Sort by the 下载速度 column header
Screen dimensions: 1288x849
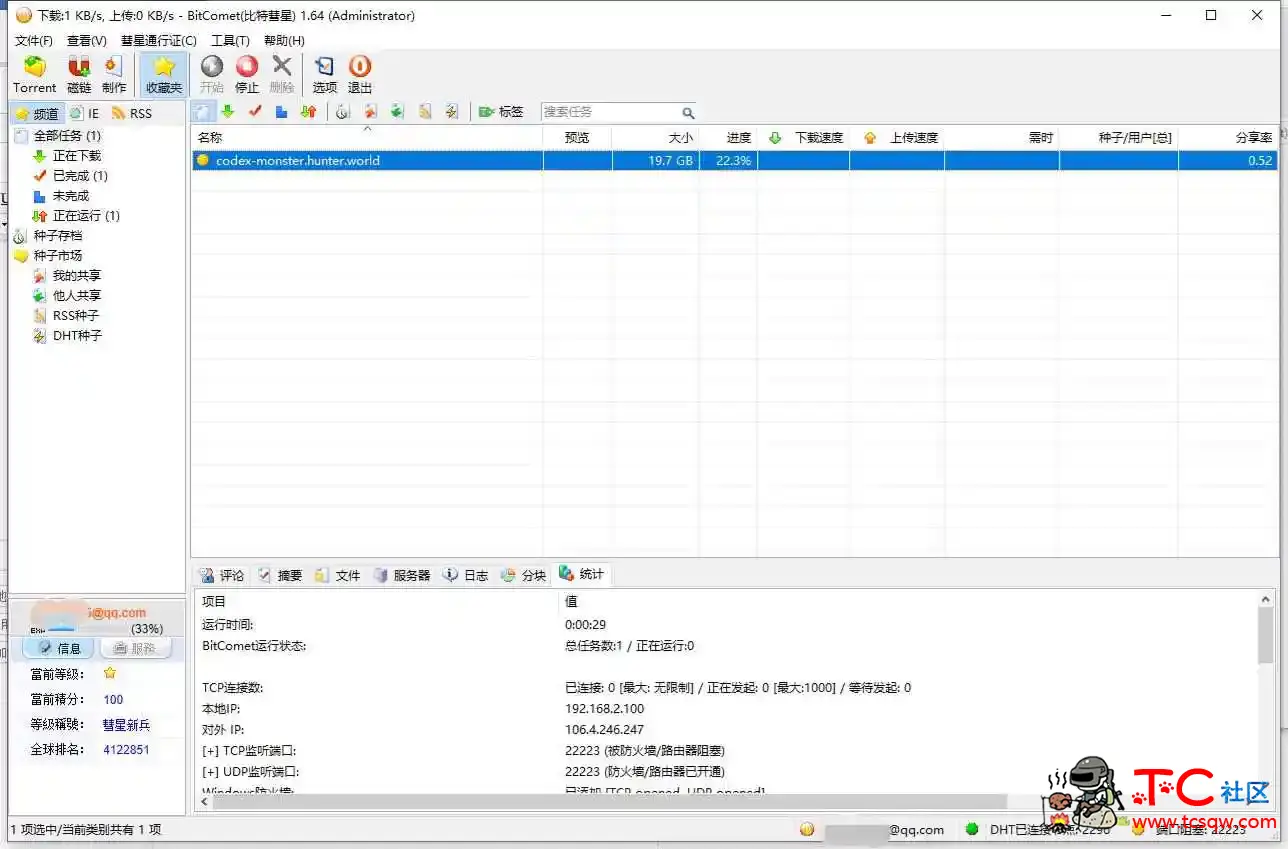(804, 138)
